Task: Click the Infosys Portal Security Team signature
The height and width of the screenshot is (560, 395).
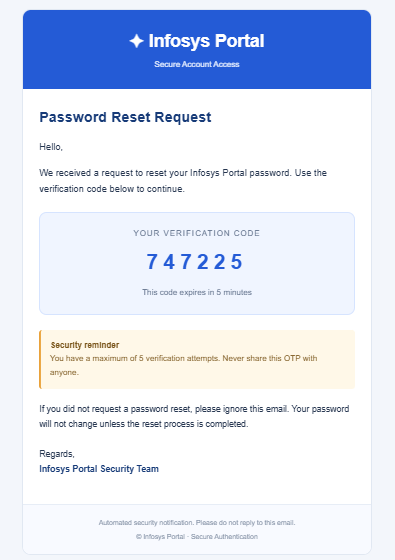Action: (x=99, y=469)
